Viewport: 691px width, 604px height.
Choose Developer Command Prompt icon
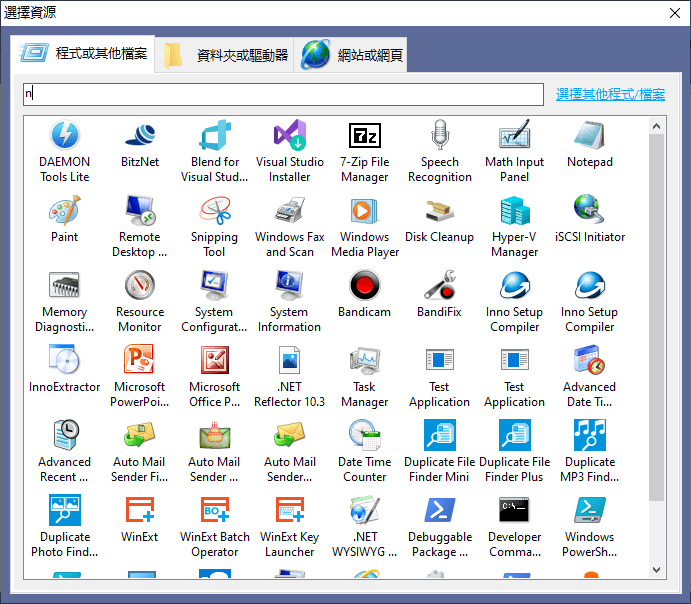[514, 510]
